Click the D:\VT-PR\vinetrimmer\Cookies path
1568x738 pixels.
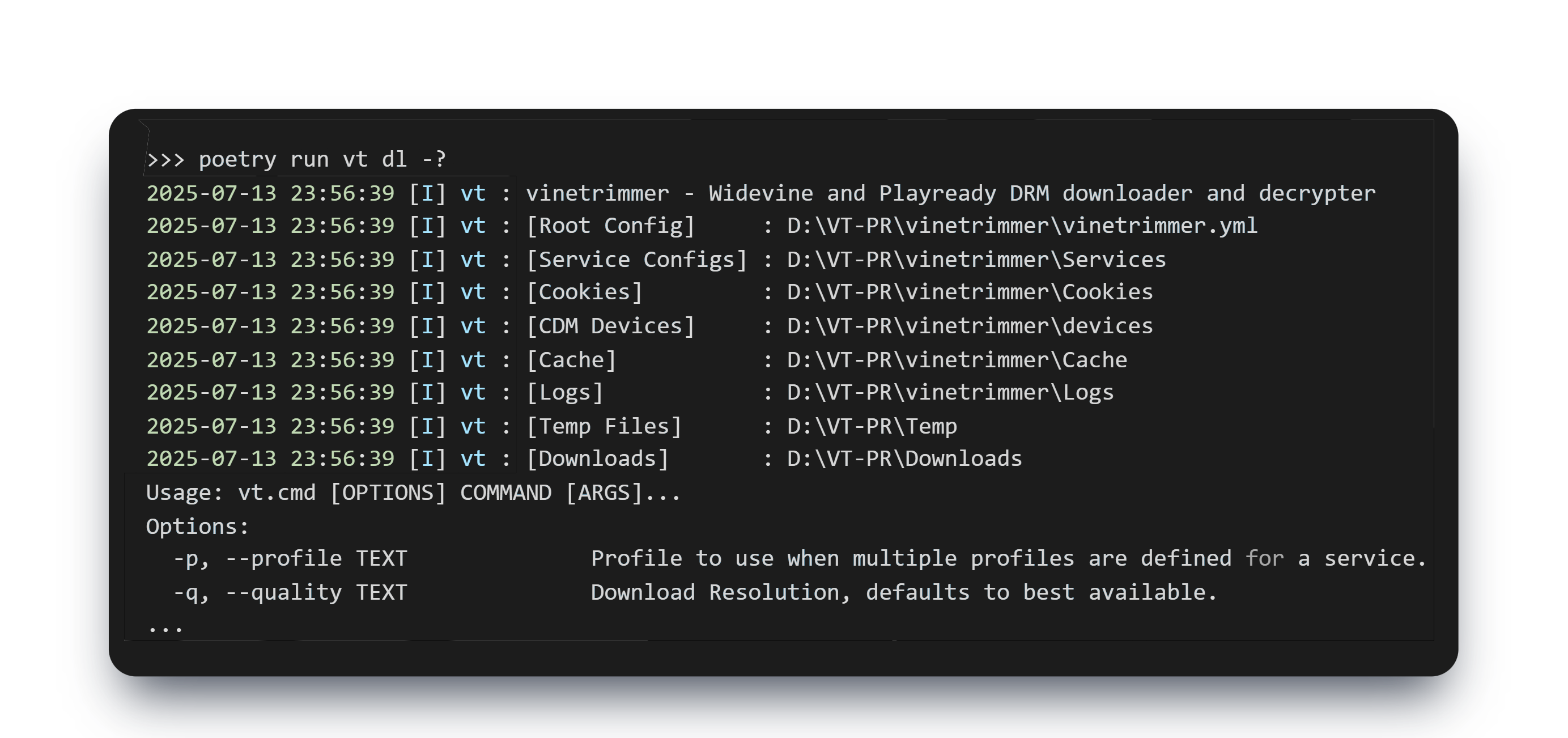[969, 292]
